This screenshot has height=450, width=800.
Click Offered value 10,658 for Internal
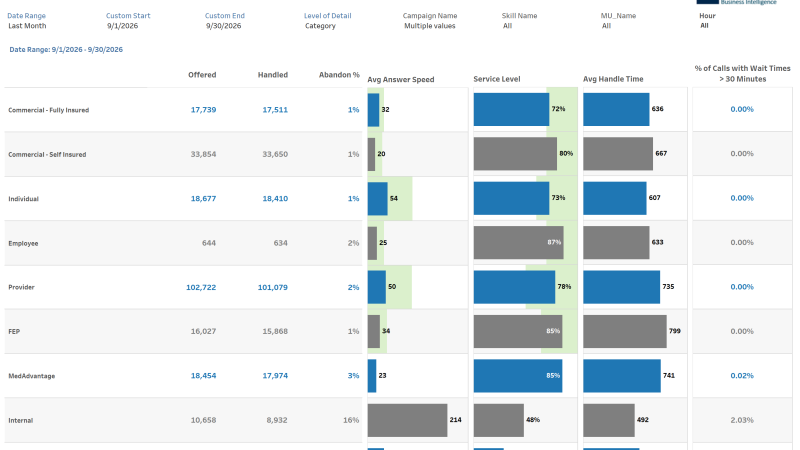[x=203, y=420]
